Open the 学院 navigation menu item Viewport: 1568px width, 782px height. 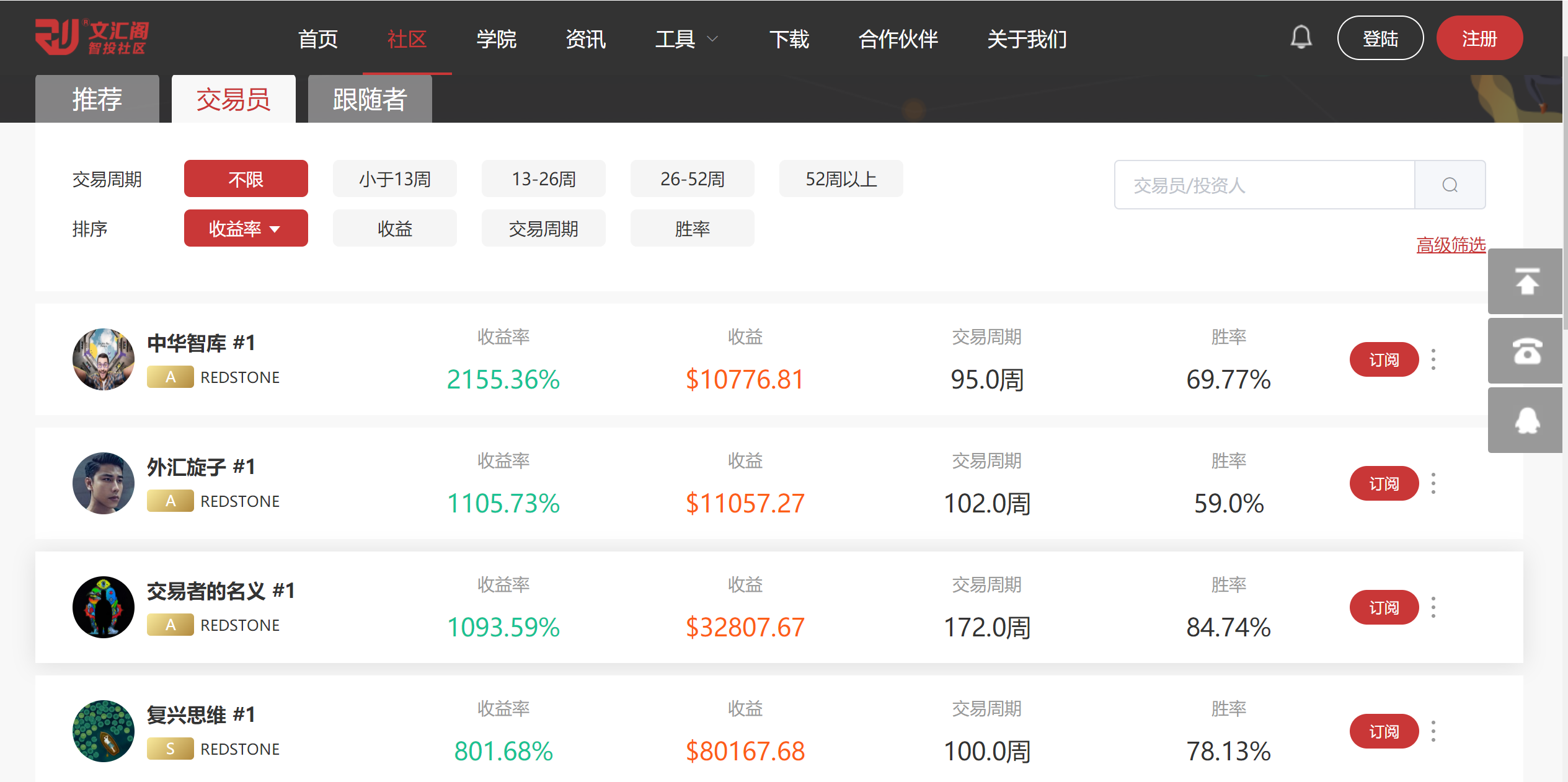point(496,39)
